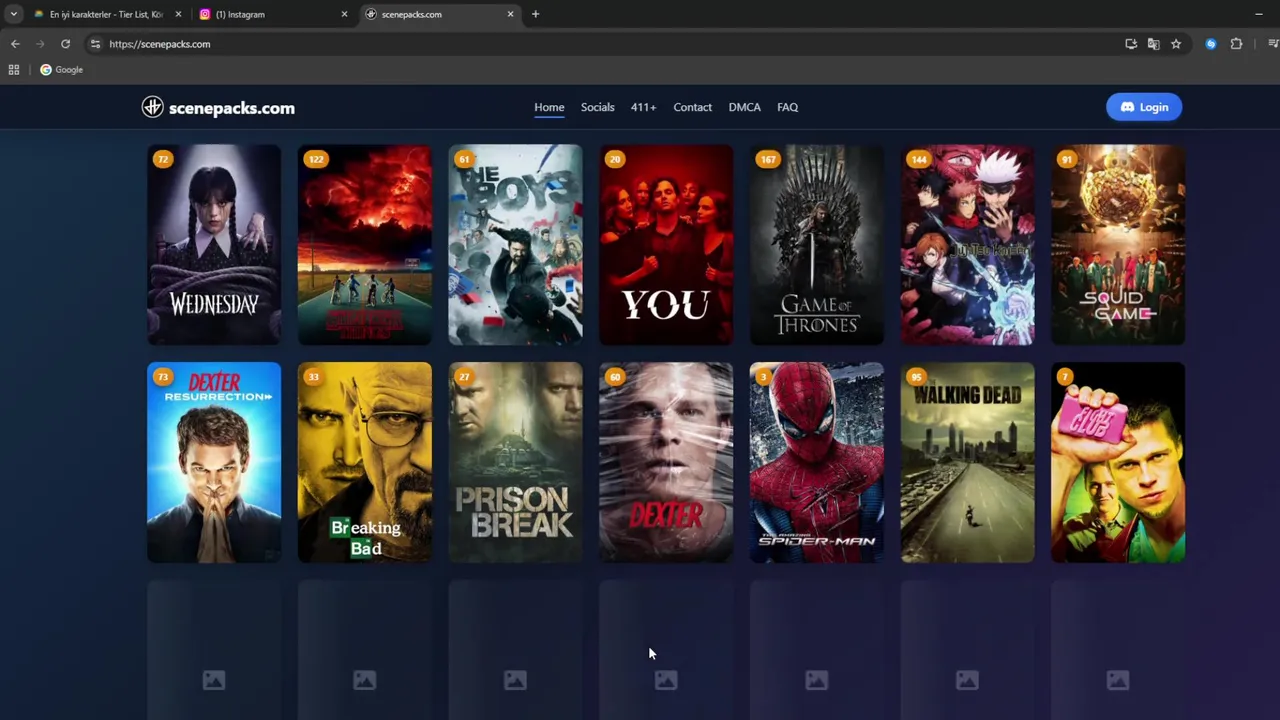This screenshot has width=1280, height=720.
Task: Close the Instagram tab
Action: tap(344, 14)
